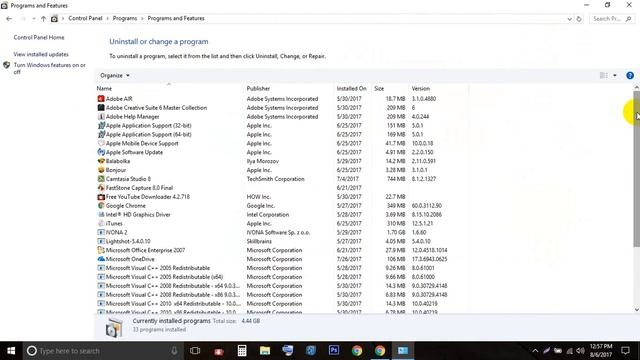640x360 pixels.
Task: Click the Search Programs input field
Action: tap(612, 19)
